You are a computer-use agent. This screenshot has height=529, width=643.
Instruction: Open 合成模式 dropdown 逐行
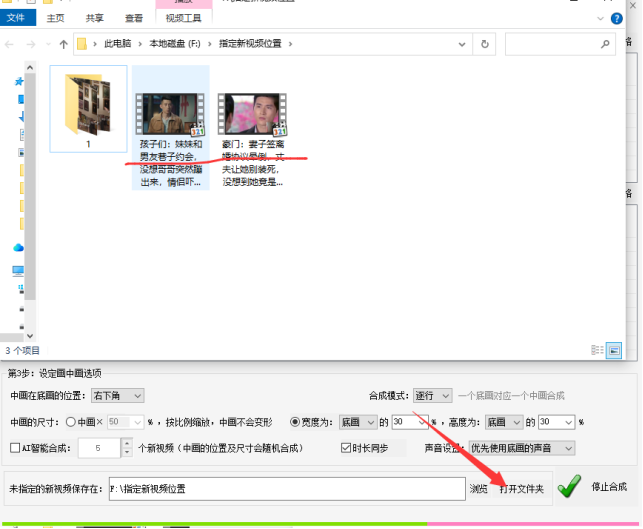tap(433, 396)
